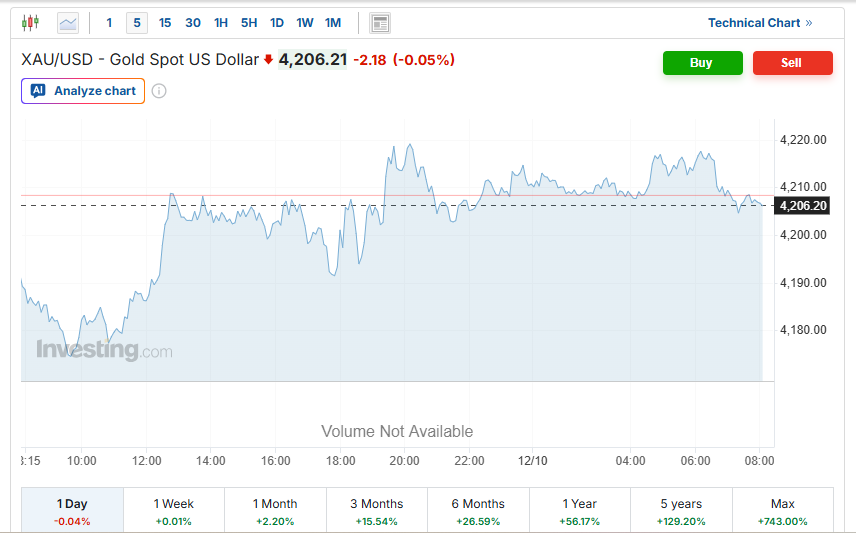Choose the 30 minute interval
The height and width of the screenshot is (533, 856).
193,23
